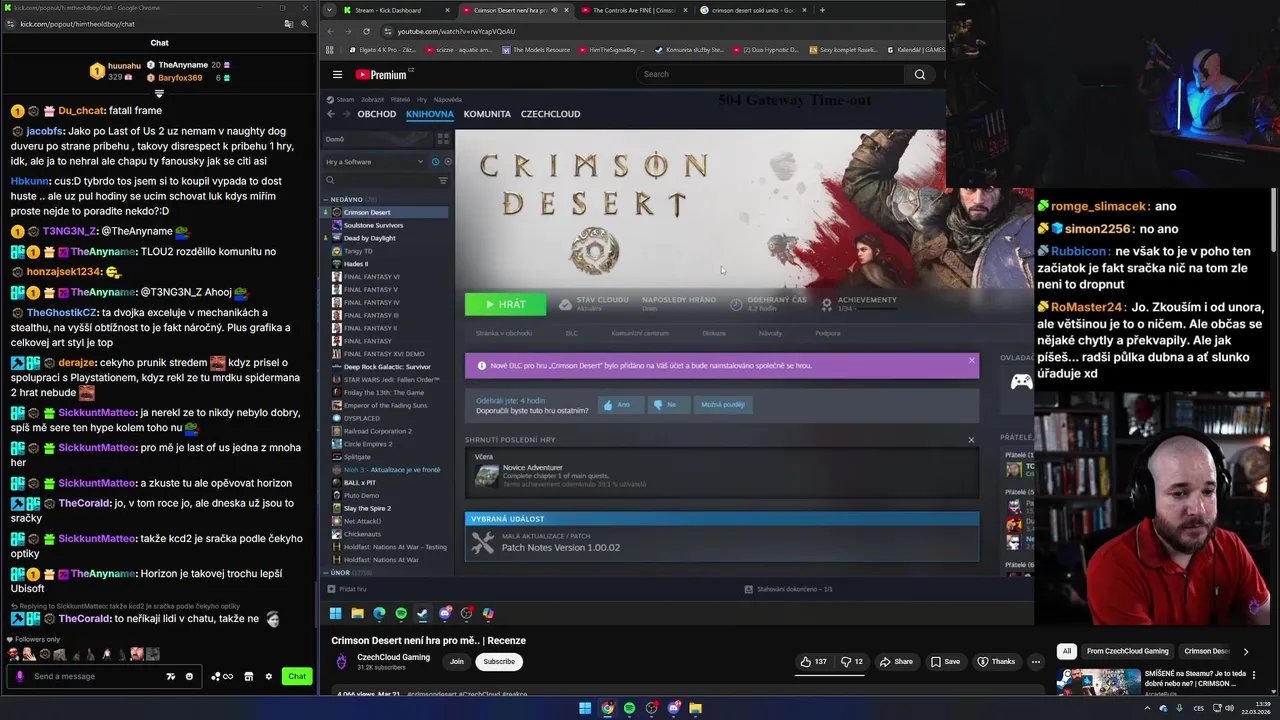The image size is (1280, 720).
Task: Open the clock showing 13:39 in taskbar
Action: pos(1257,708)
